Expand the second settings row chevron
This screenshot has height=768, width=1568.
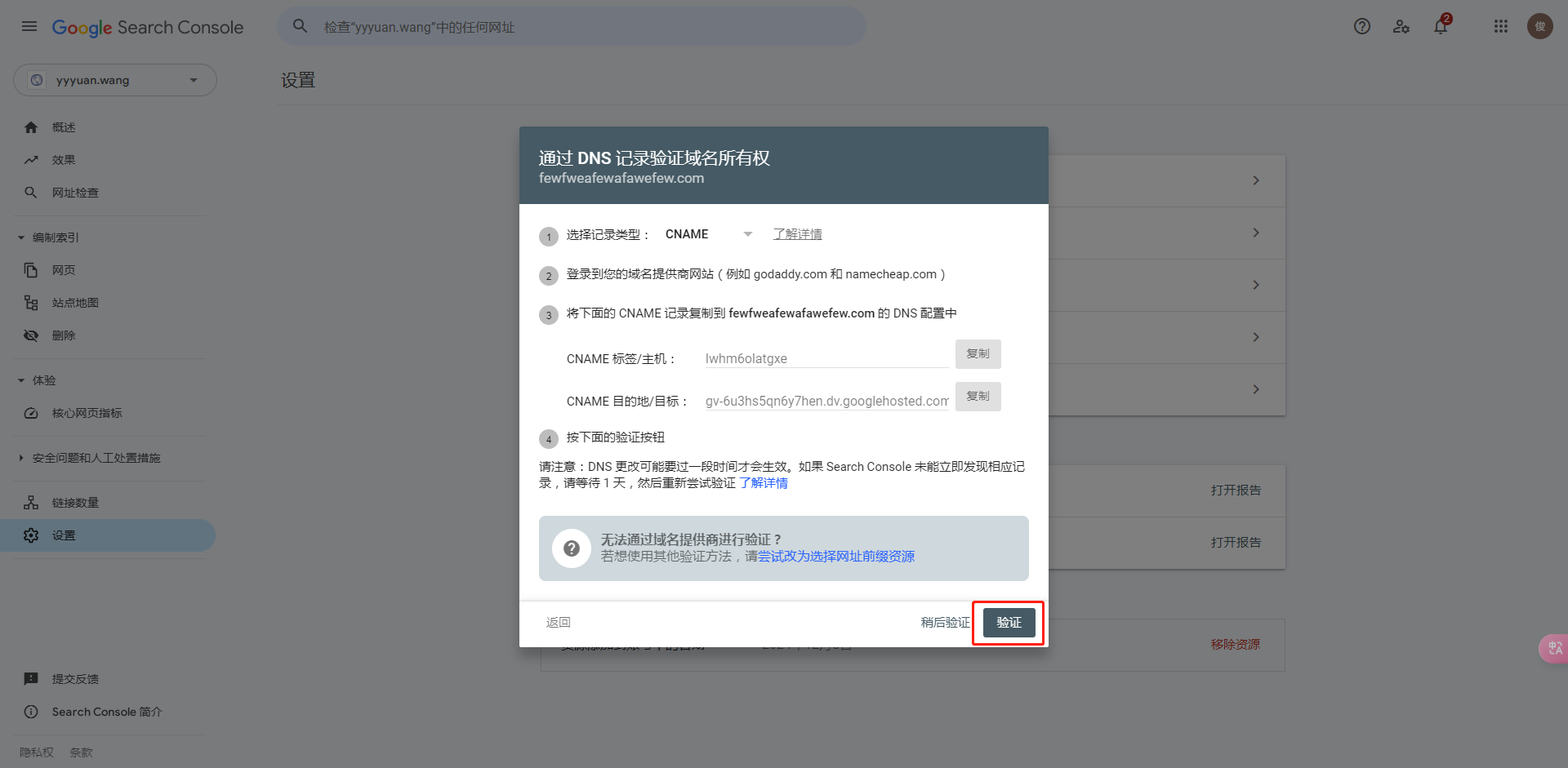pyautogui.click(x=1256, y=233)
